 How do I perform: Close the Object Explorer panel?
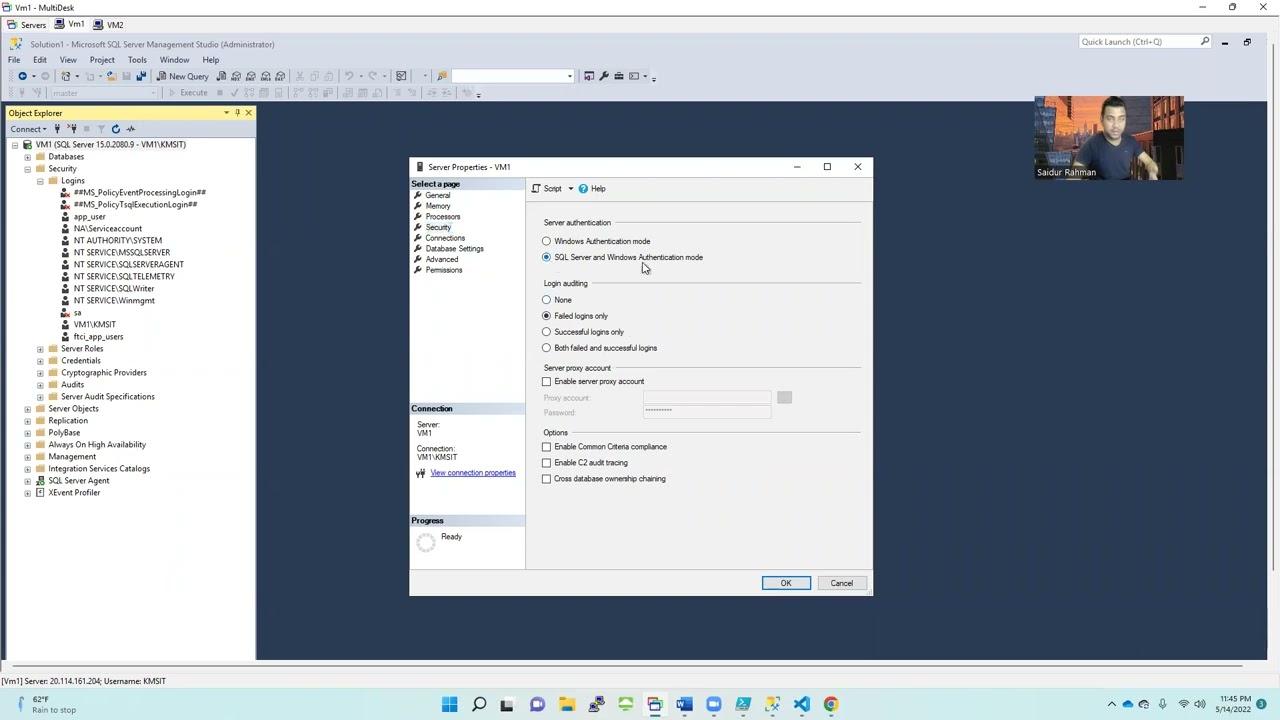[248, 113]
